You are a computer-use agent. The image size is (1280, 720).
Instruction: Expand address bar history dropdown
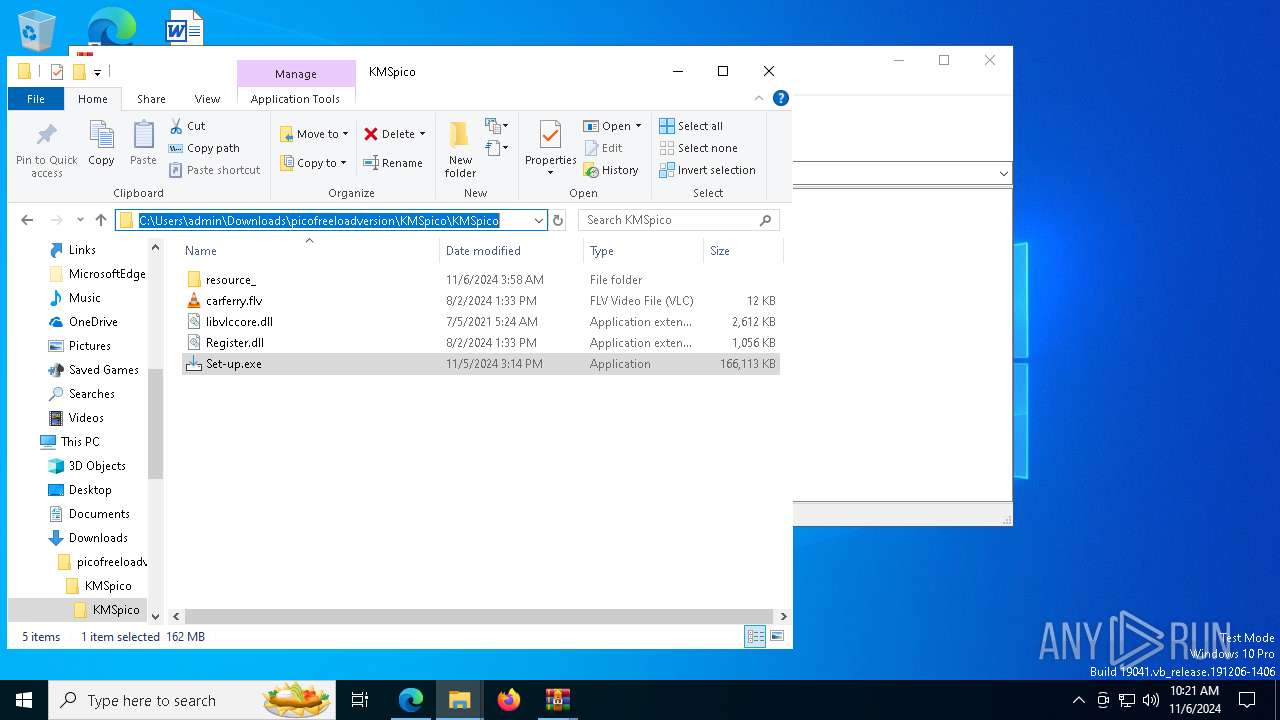point(538,220)
